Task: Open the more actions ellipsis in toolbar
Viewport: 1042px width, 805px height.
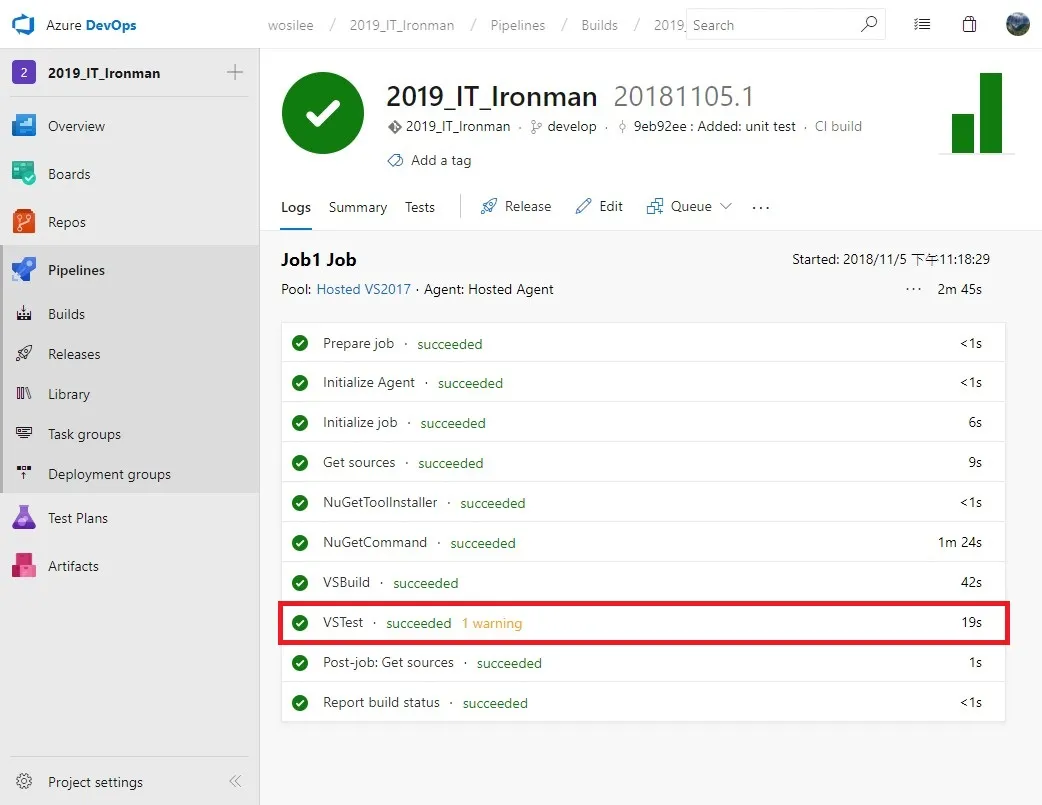Action: pyautogui.click(x=761, y=207)
